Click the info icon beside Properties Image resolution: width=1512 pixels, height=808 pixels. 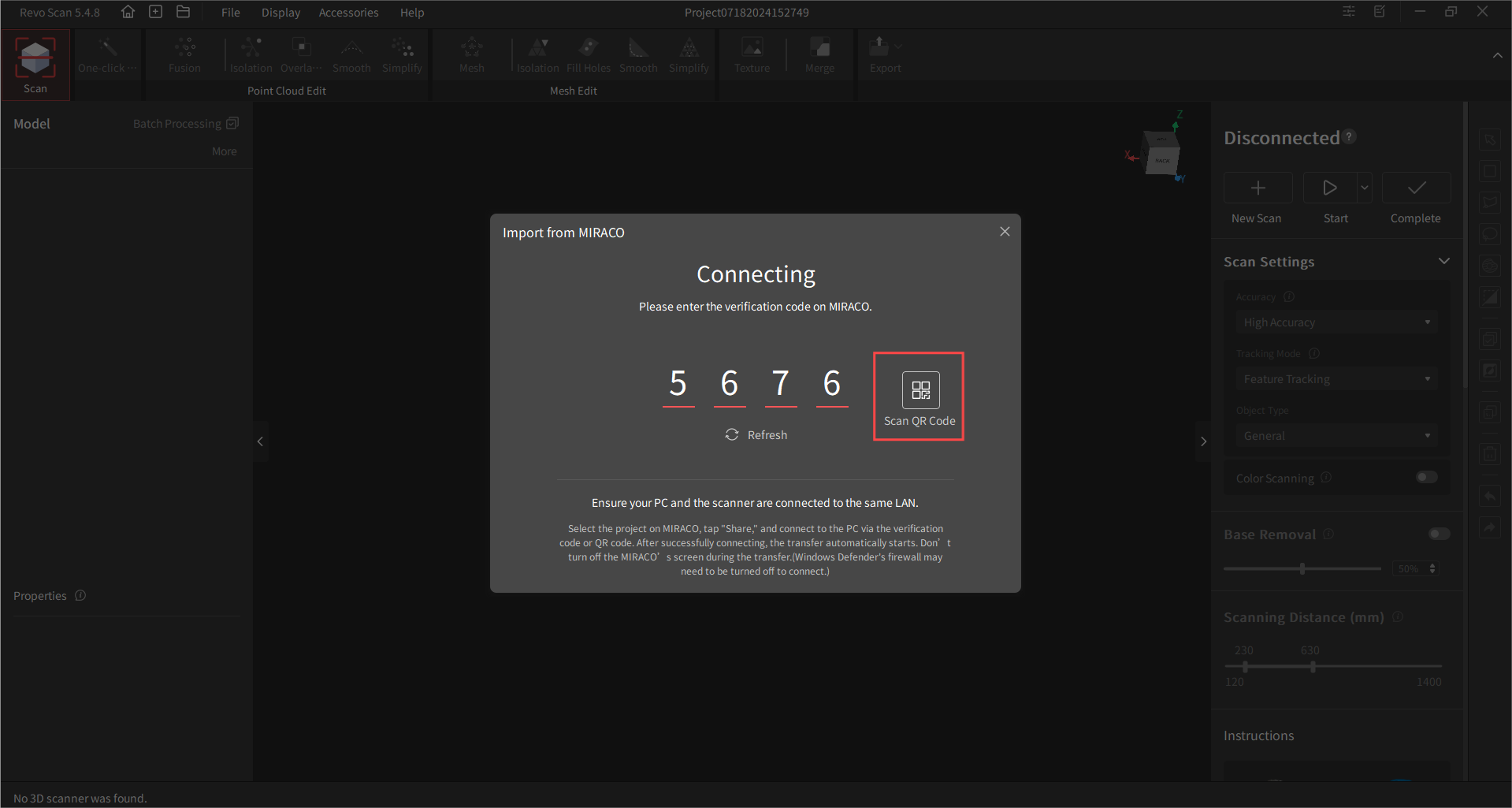point(80,595)
